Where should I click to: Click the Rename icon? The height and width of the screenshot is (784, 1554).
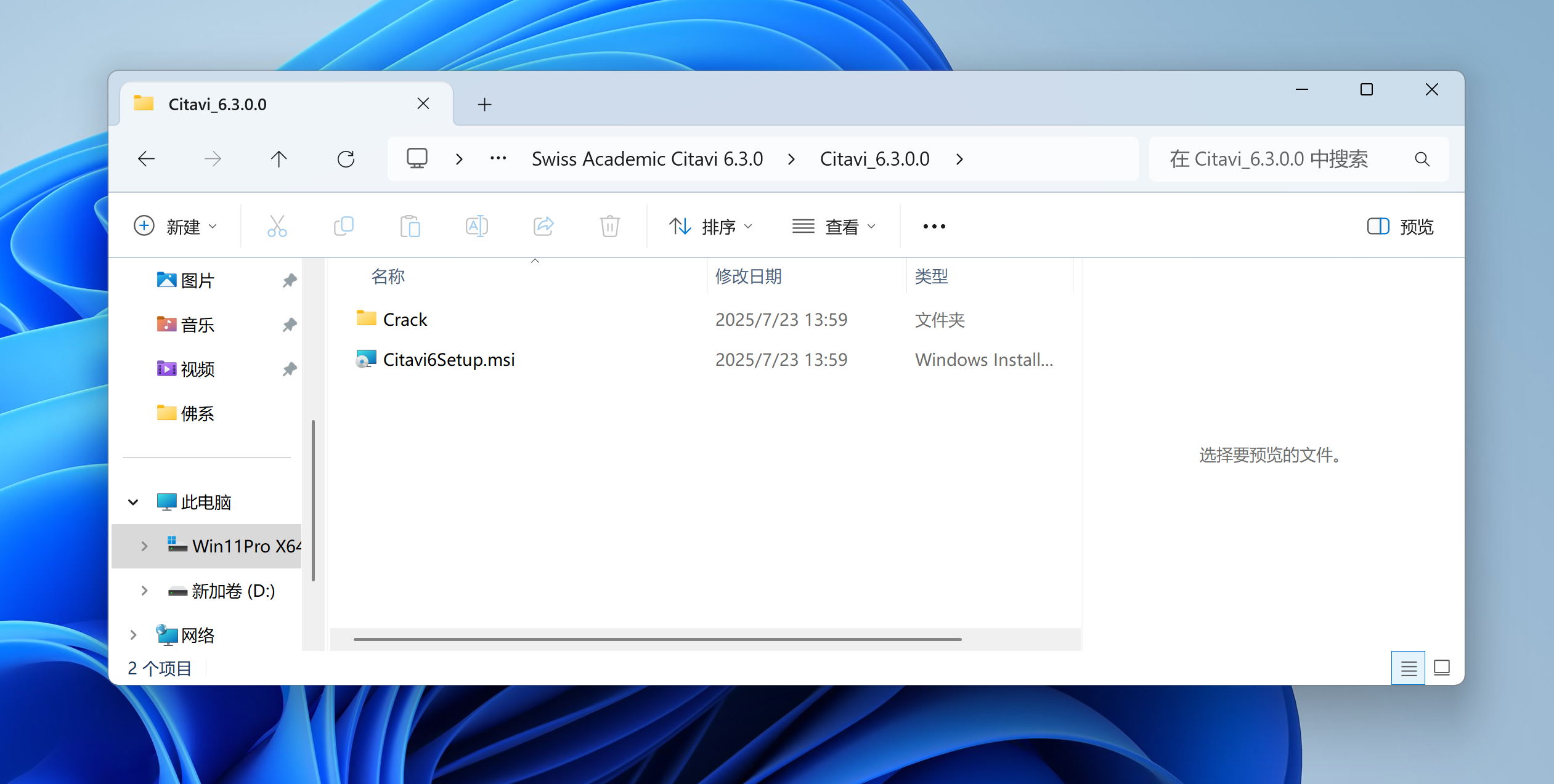(476, 226)
